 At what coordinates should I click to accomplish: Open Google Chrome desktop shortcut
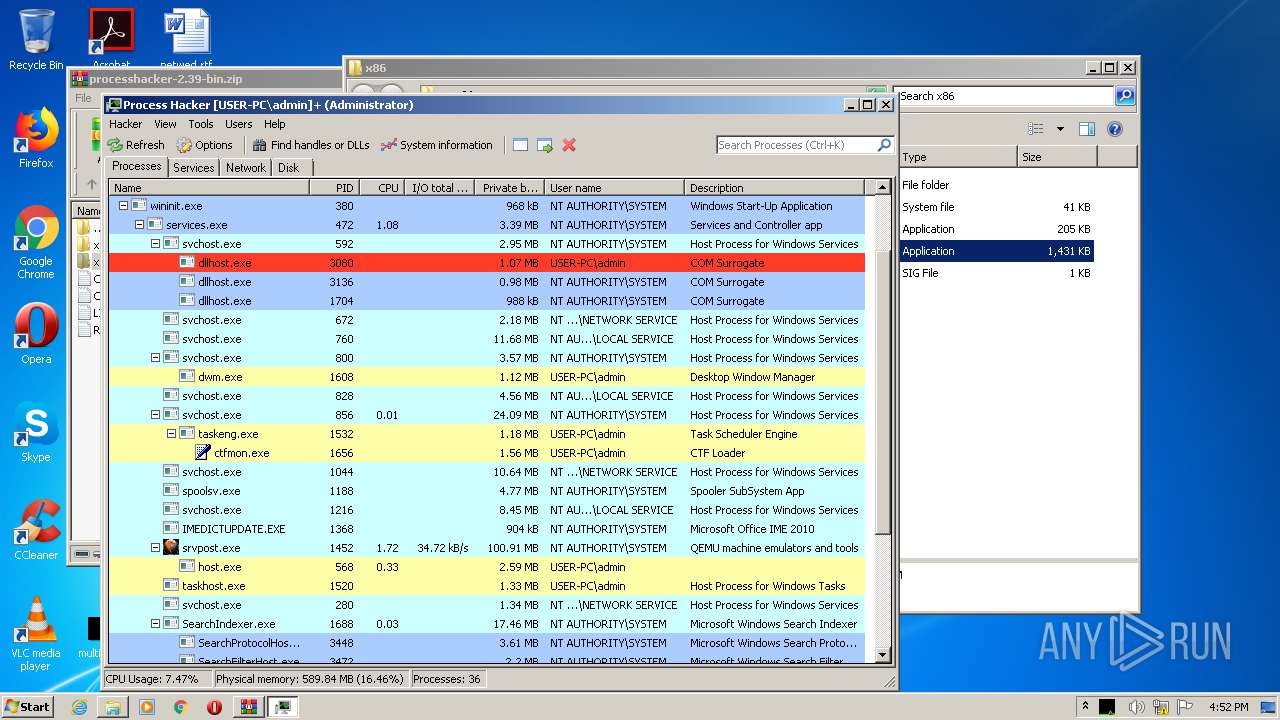(x=36, y=243)
